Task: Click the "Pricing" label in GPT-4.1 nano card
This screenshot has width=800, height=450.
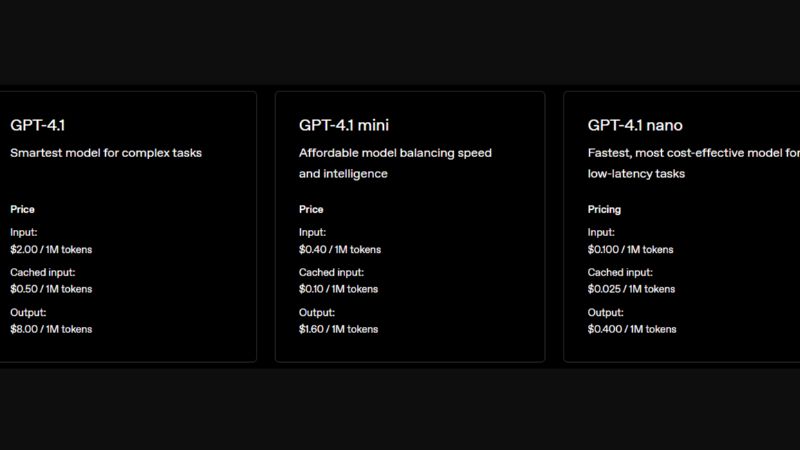Action: click(604, 210)
